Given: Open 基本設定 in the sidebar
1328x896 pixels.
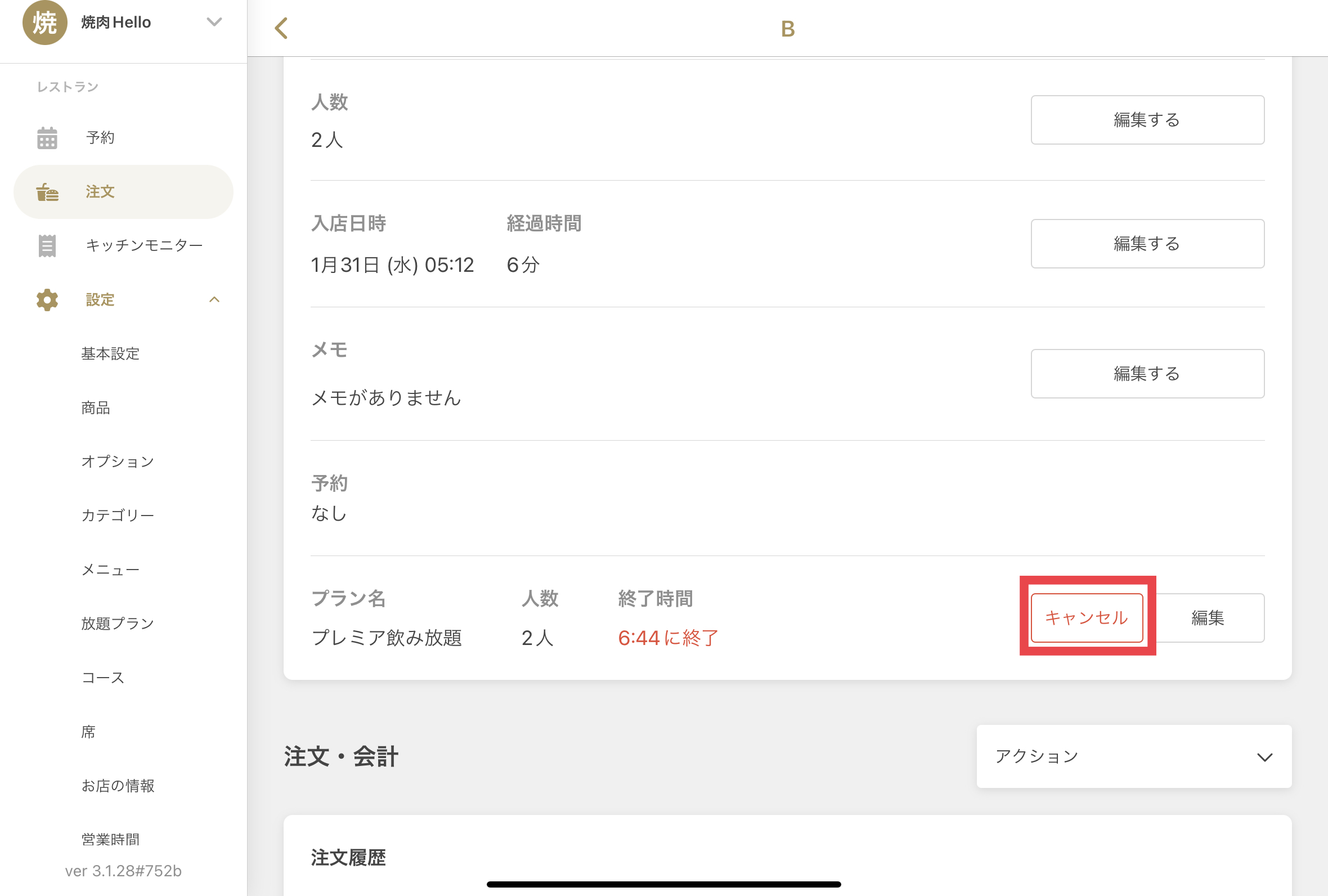Looking at the screenshot, I should (x=110, y=353).
